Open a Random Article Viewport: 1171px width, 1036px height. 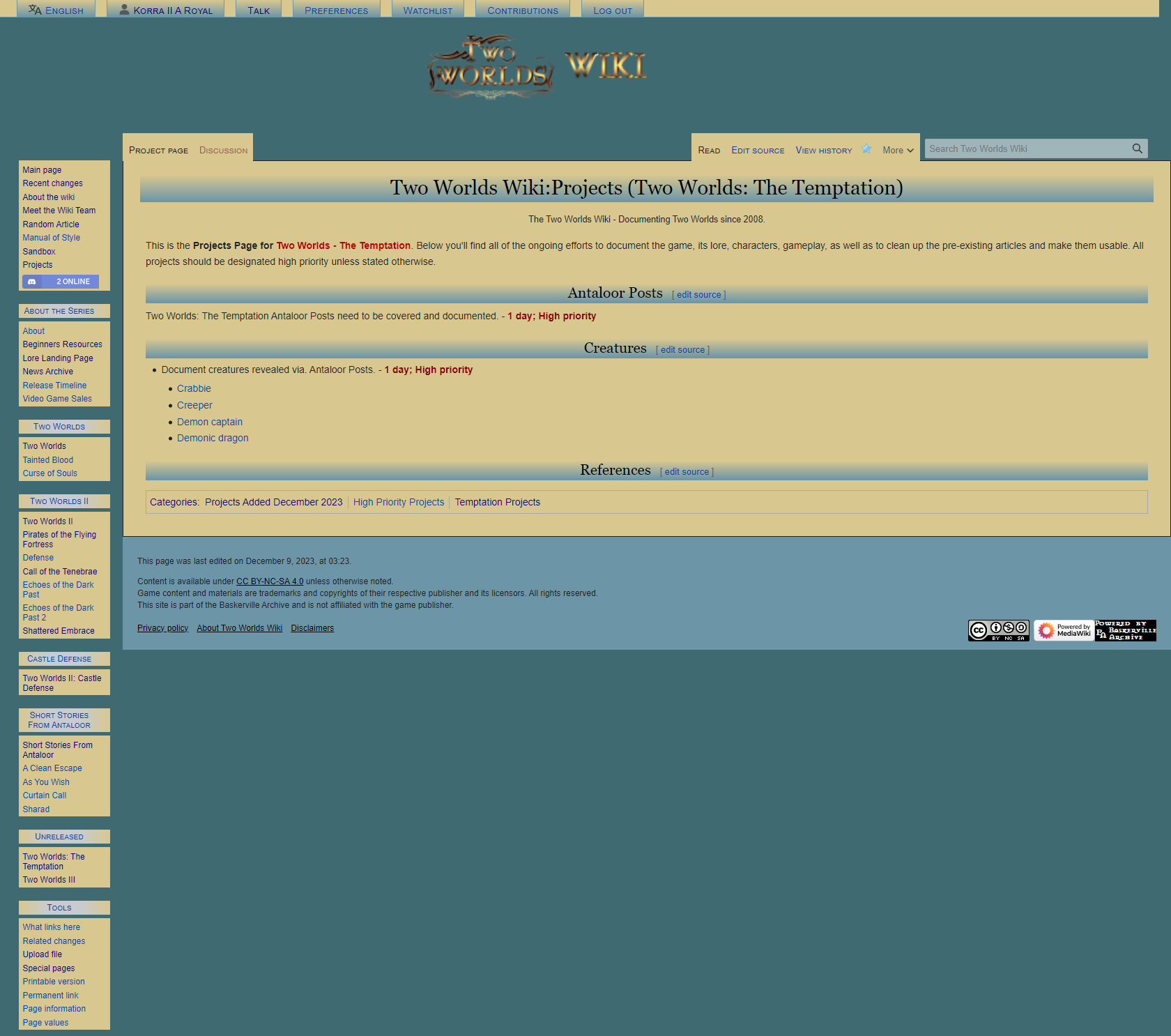(x=51, y=224)
